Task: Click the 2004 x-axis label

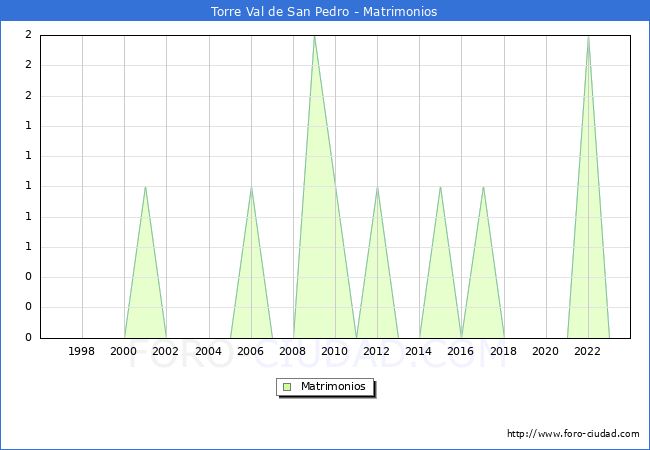Action: (x=209, y=351)
